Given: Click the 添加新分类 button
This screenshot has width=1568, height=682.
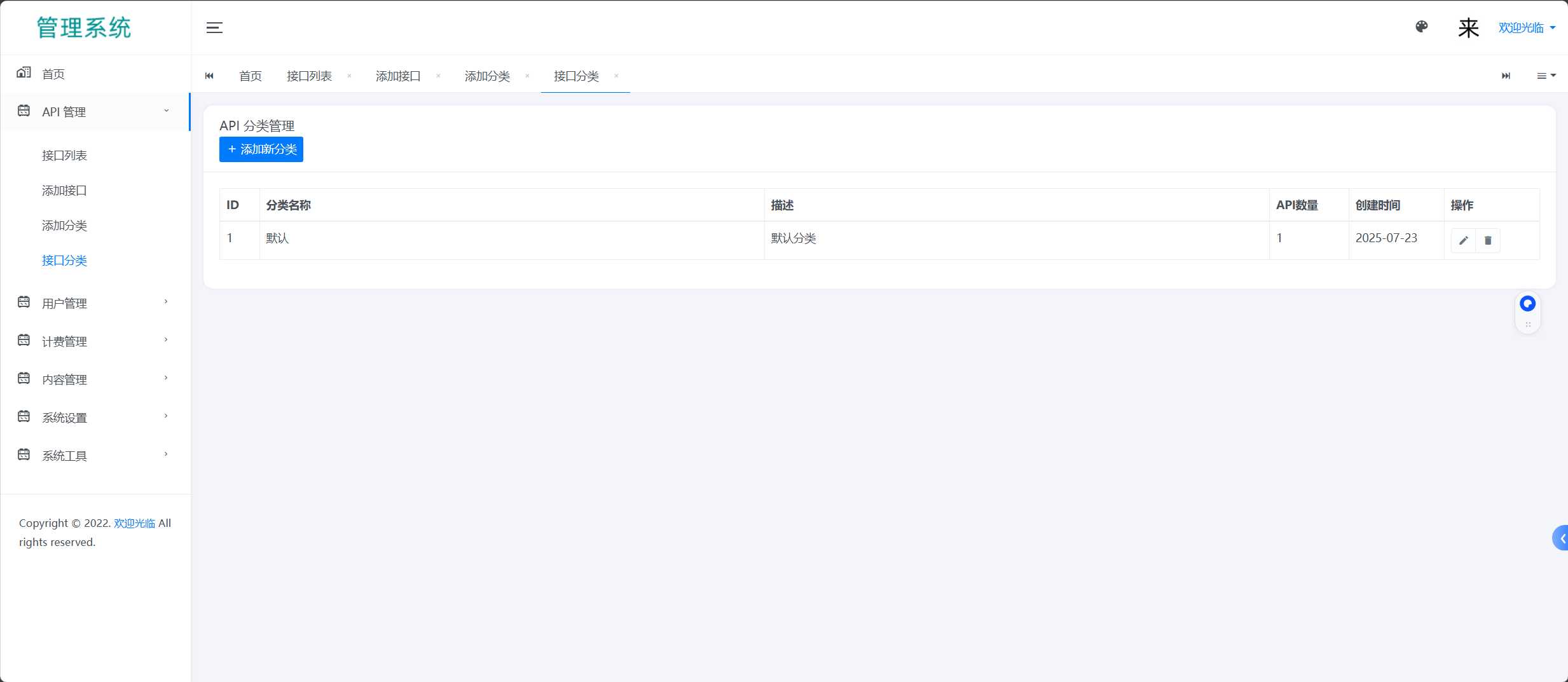Looking at the screenshot, I should click(261, 149).
